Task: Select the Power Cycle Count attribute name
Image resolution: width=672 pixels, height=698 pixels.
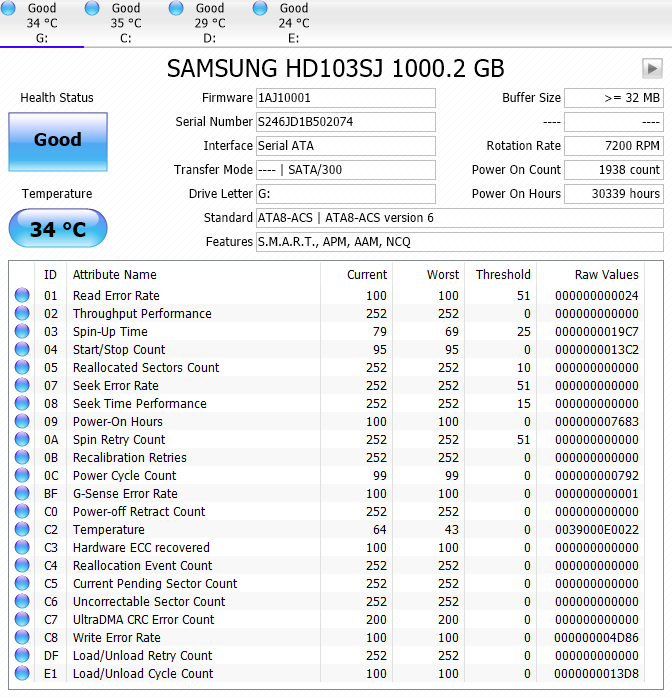Action: point(125,476)
